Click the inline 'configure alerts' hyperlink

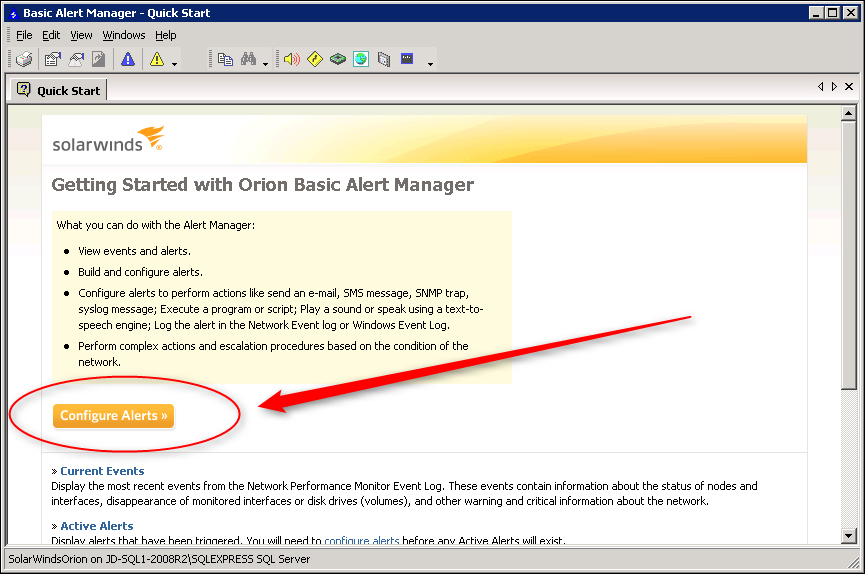pos(361,540)
